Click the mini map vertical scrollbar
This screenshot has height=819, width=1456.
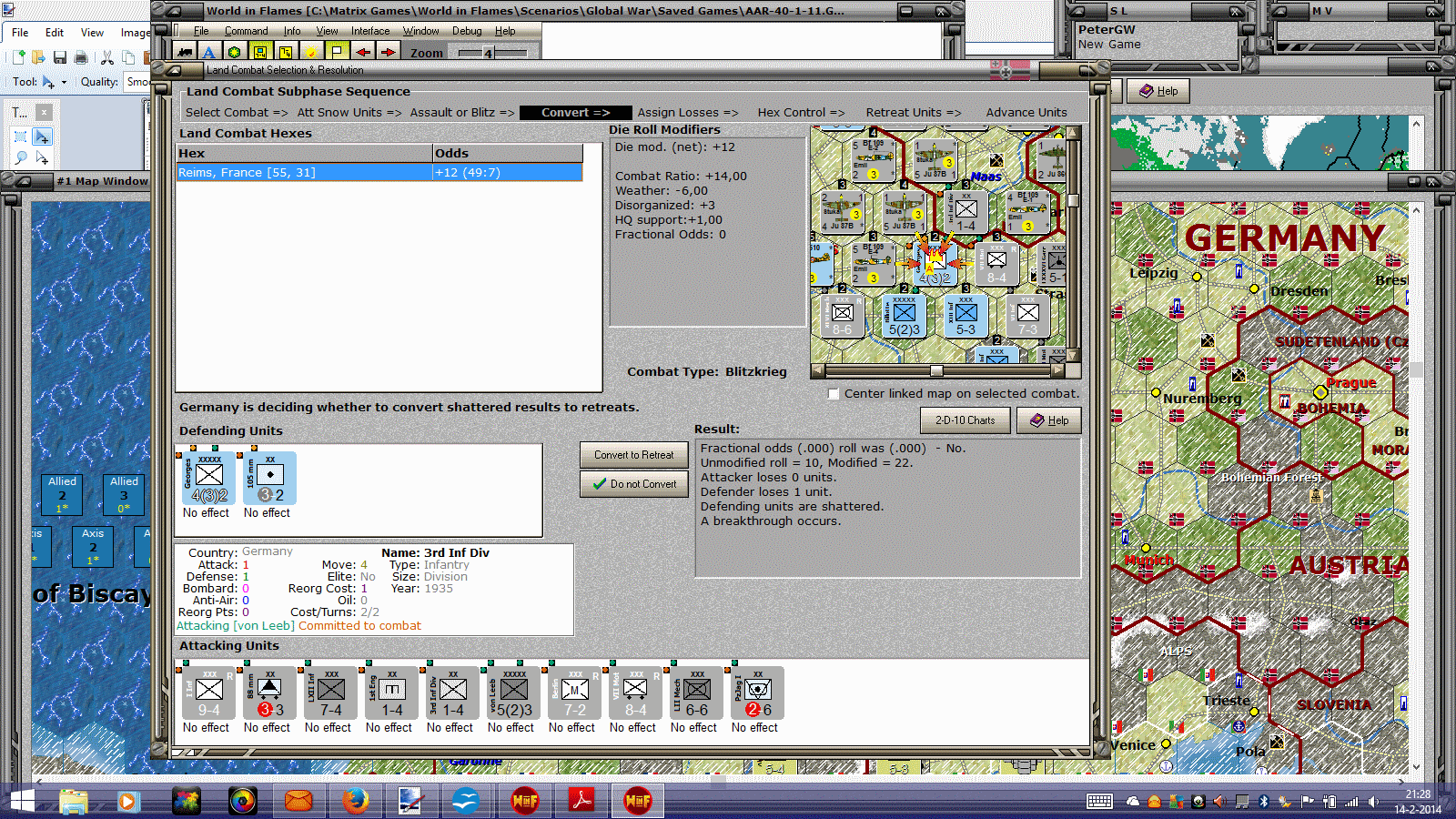tap(1073, 245)
